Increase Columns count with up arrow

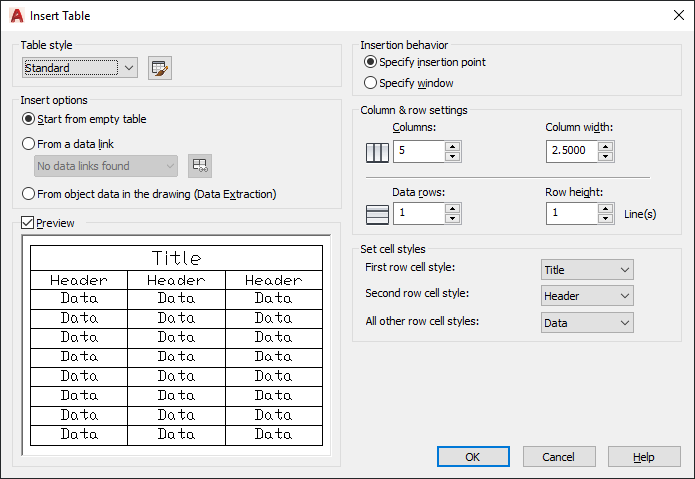(453, 147)
